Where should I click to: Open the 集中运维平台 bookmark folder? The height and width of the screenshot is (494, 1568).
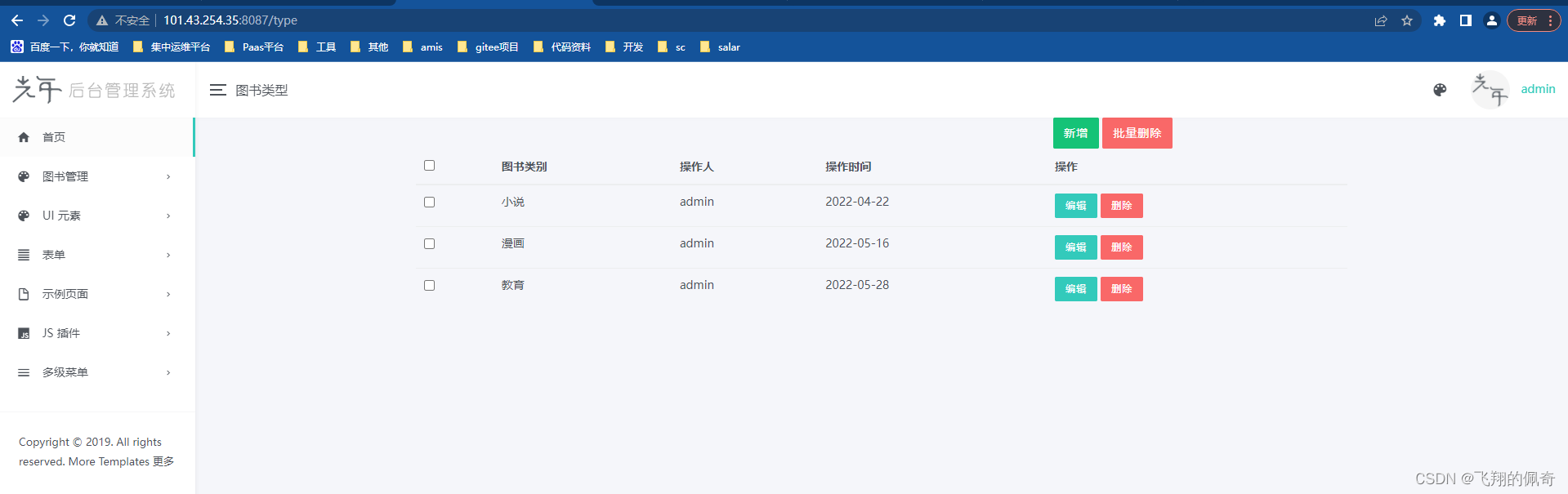171,47
